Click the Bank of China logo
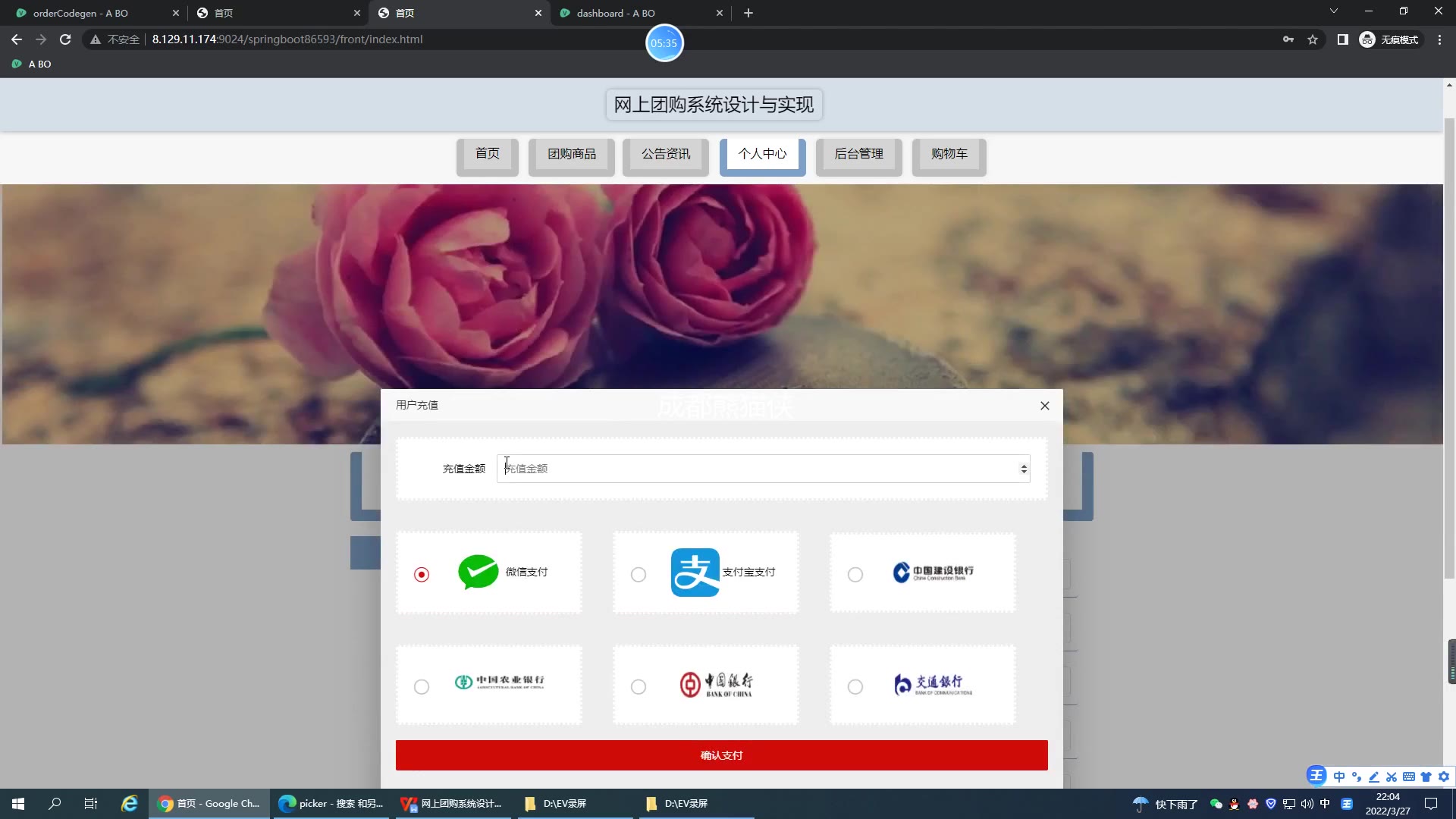1456x819 pixels. (717, 685)
